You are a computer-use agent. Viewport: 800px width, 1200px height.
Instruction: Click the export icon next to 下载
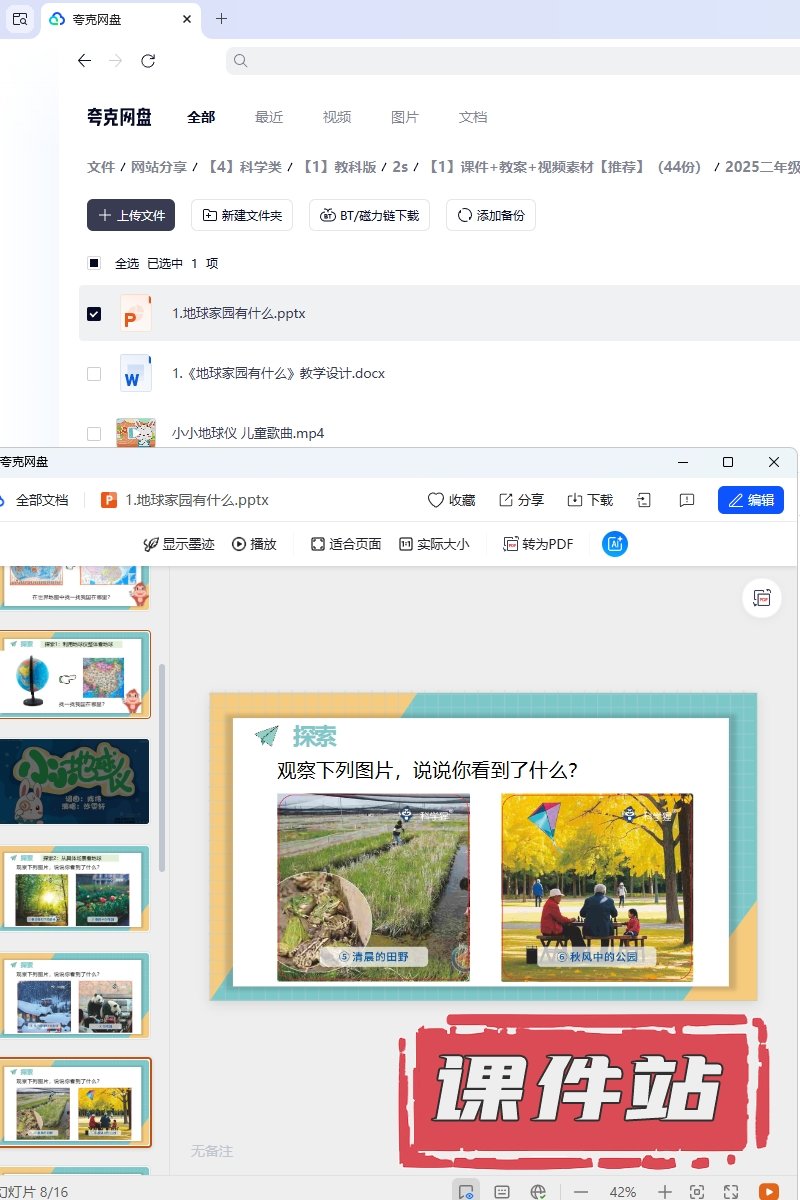point(645,500)
